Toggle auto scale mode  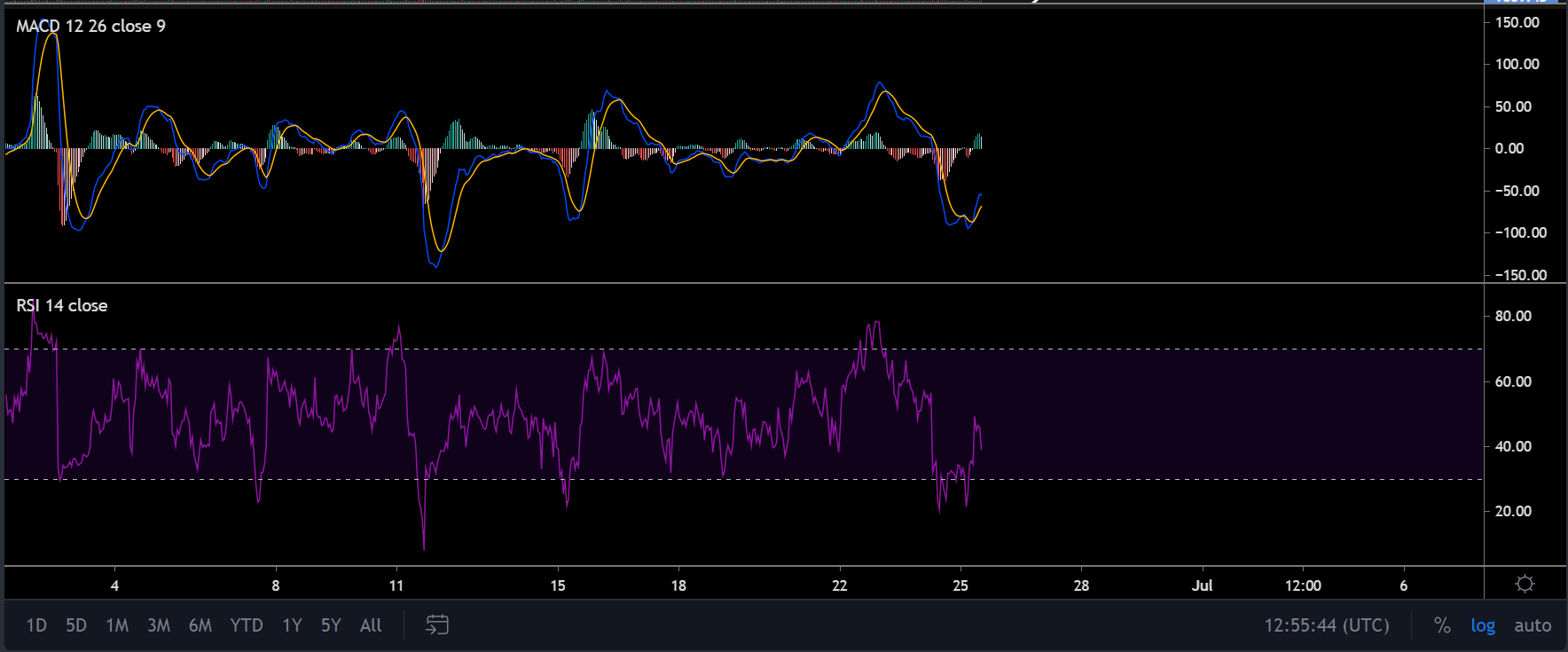[x=1533, y=625]
